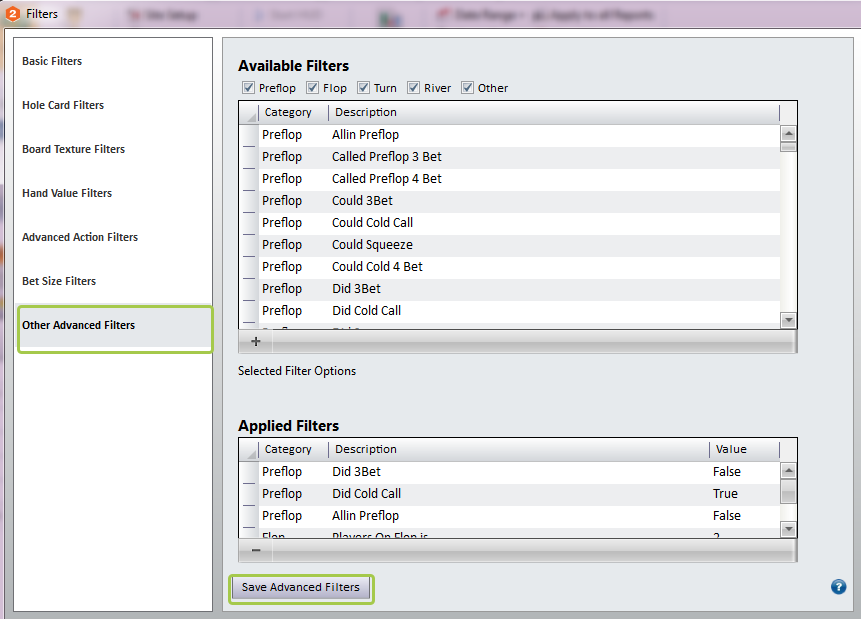Click the plus icon to add filter
Screen dimensions: 861x619
click(255, 341)
